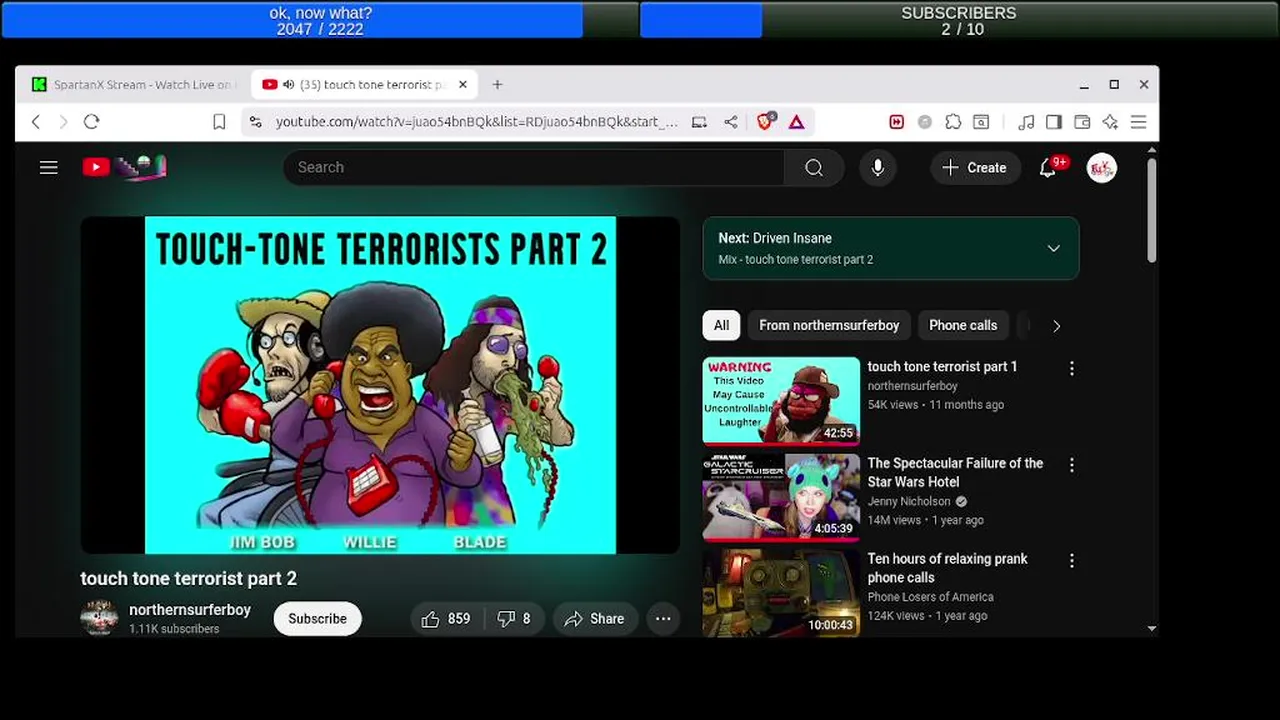Viewport: 1280px width, 720px height.
Task: Click the install/cast screen icon in address bar
Action: coord(699,122)
